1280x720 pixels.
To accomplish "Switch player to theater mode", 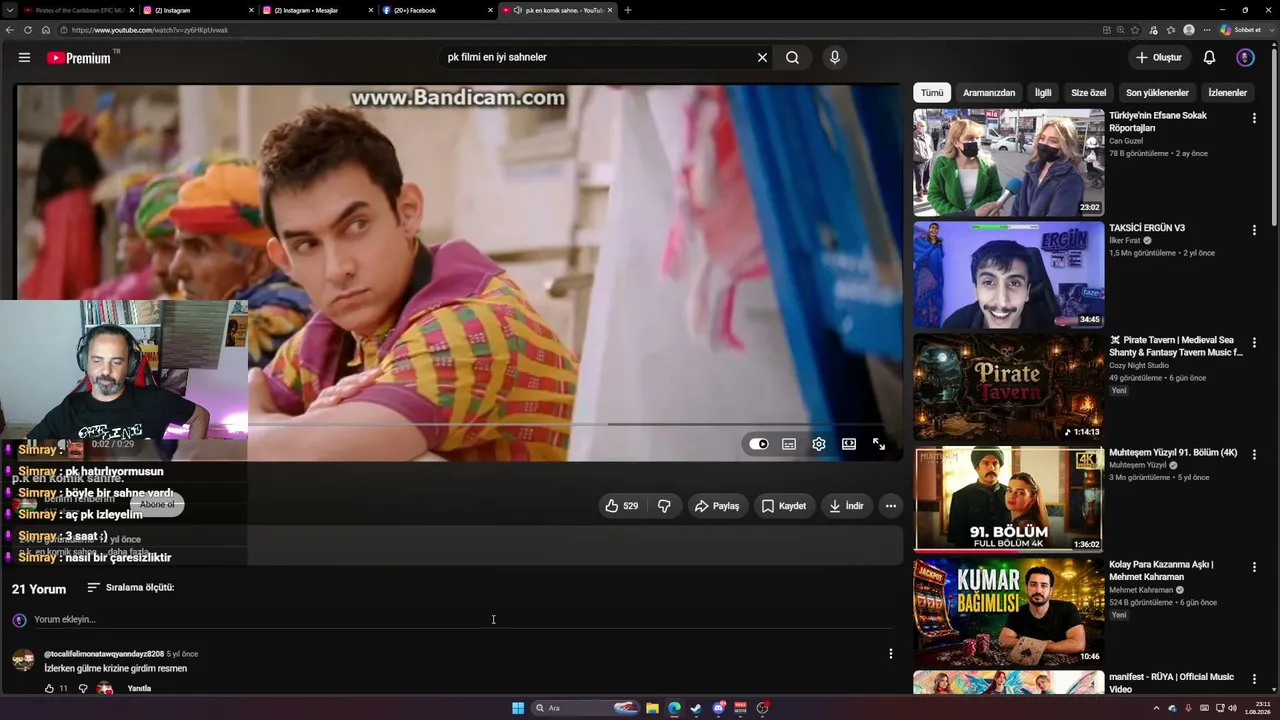I will point(849,444).
